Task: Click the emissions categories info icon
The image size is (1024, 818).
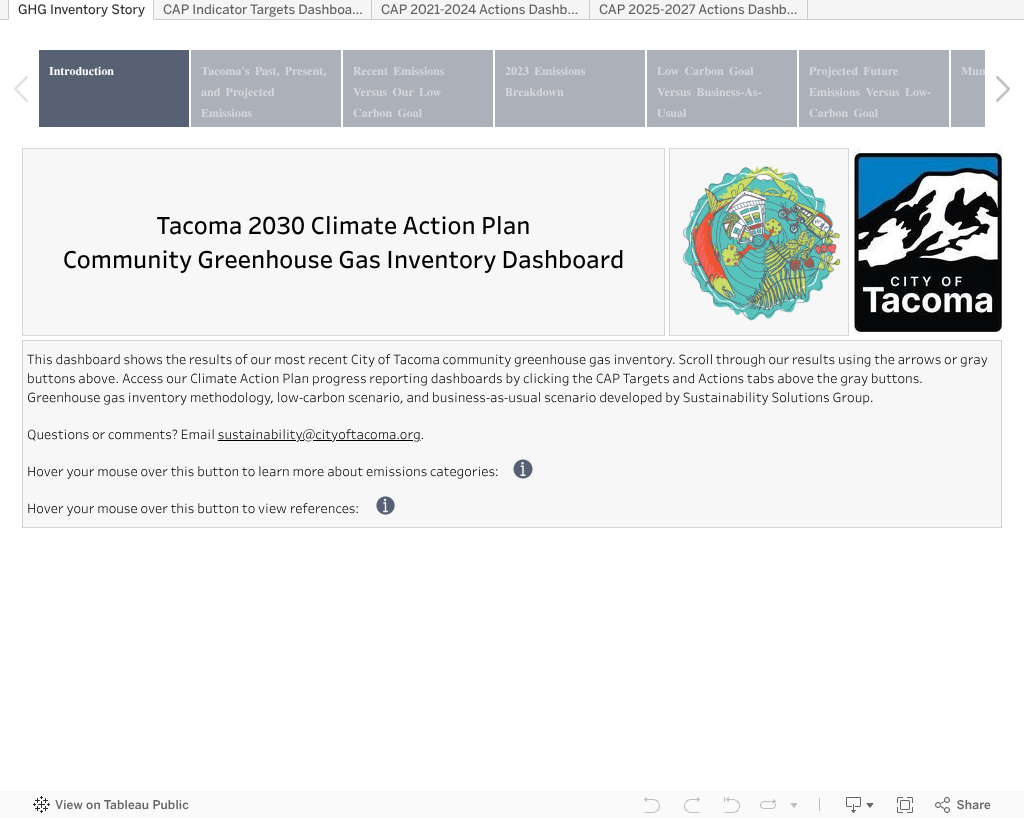Action: (x=522, y=469)
